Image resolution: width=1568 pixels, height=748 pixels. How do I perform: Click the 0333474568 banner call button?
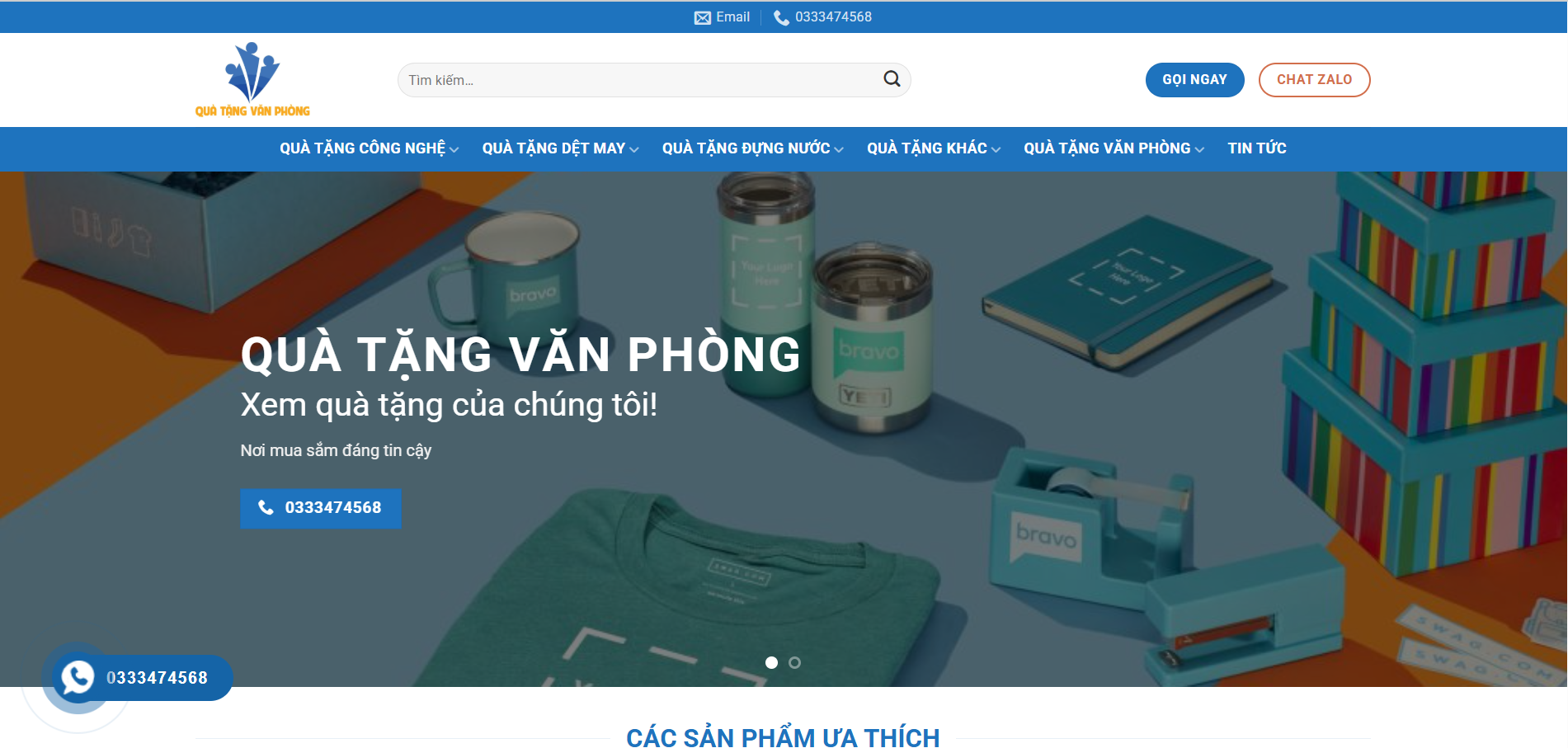tap(321, 508)
